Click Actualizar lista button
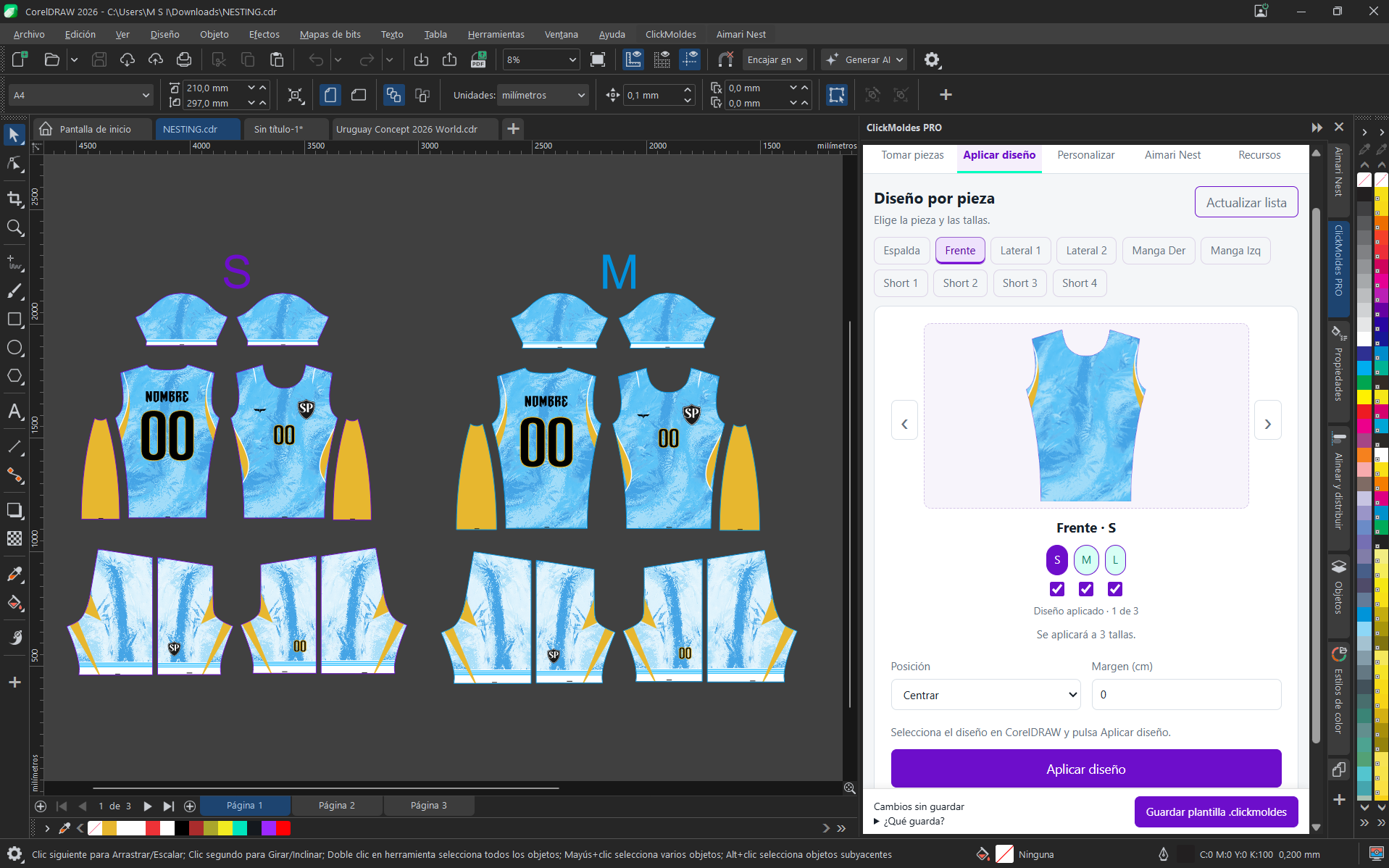Viewport: 1389px width, 868px height. pyautogui.click(x=1246, y=202)
